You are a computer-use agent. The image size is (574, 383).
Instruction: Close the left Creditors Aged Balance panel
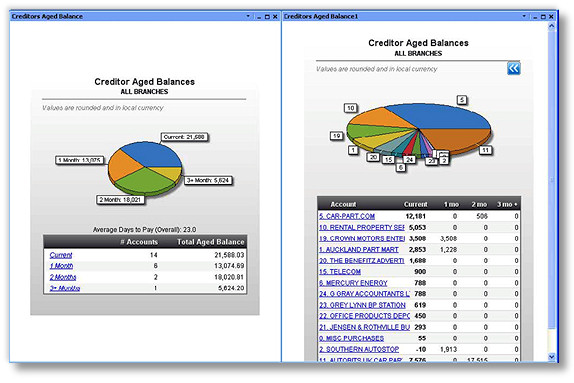pos(275,16)
